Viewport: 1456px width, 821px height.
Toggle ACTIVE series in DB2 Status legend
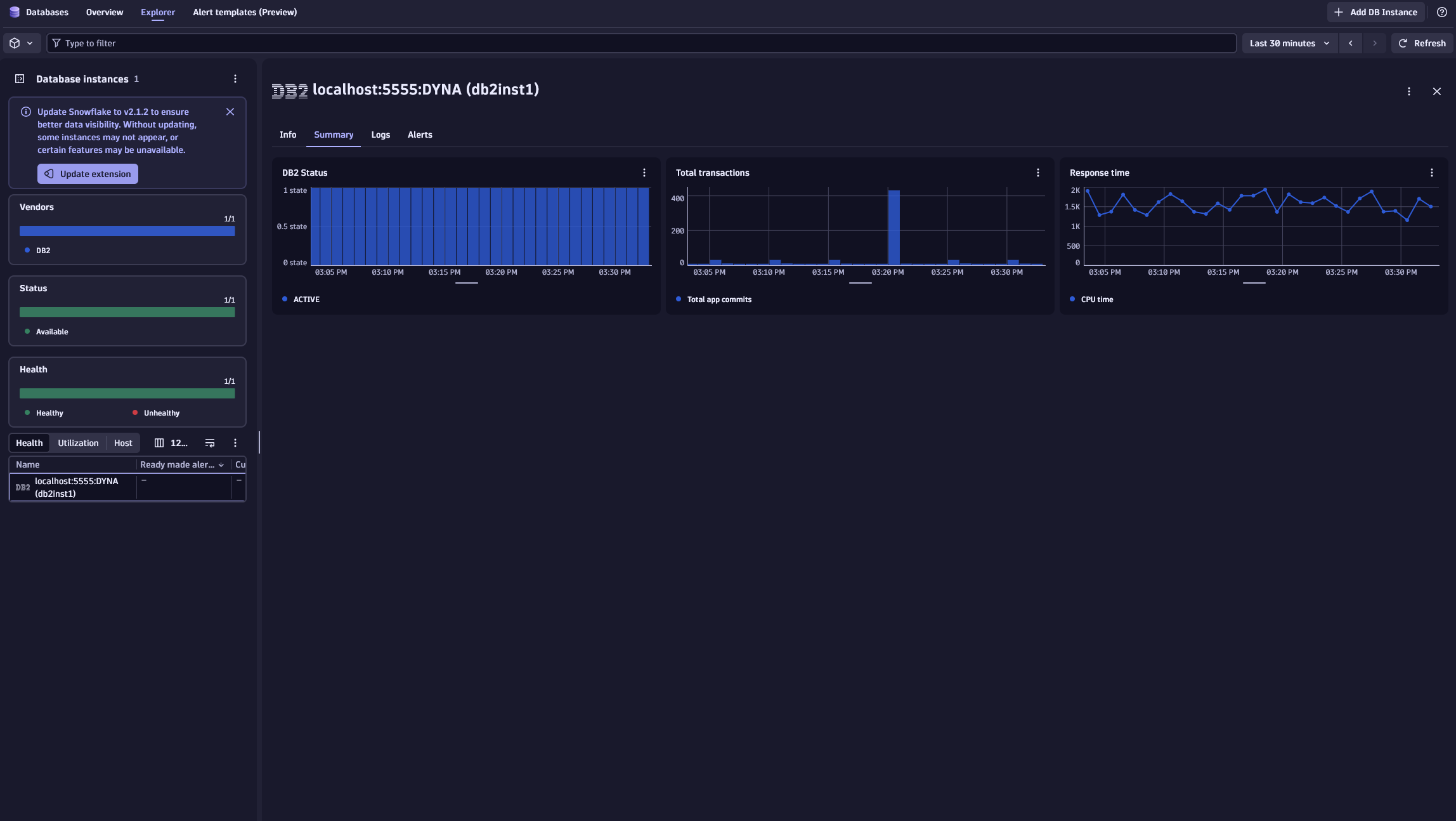click(306, 299)
